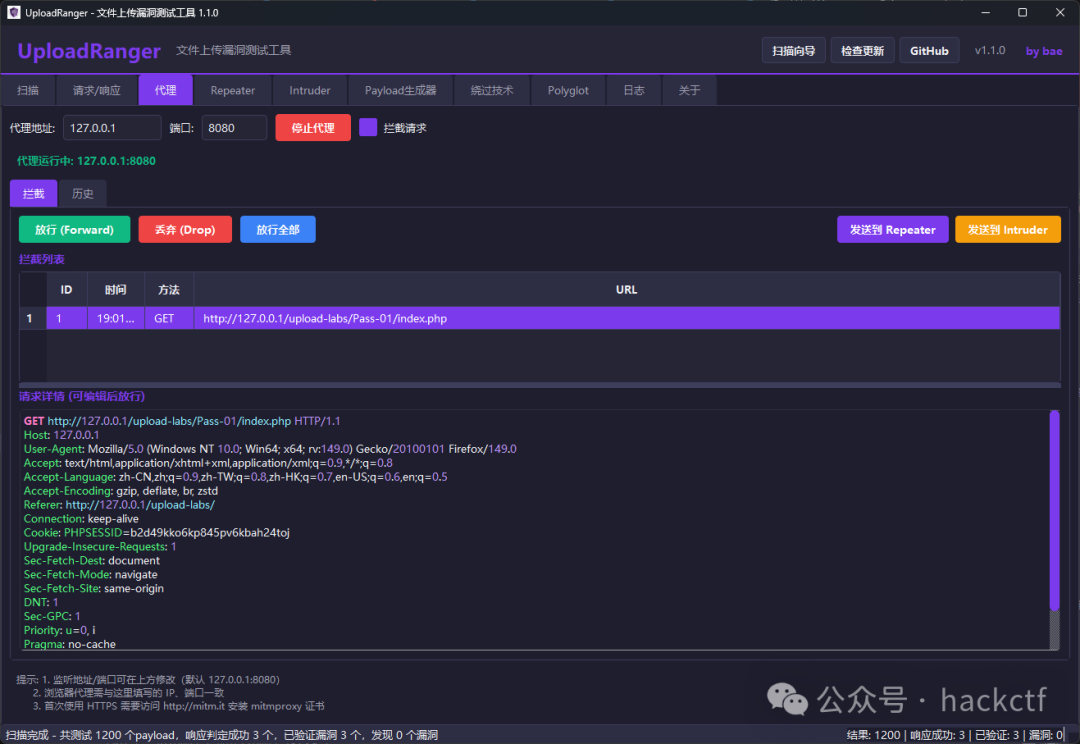Click the 时间 column header
Screen dimensions: 1080x744
pos(116,289)
